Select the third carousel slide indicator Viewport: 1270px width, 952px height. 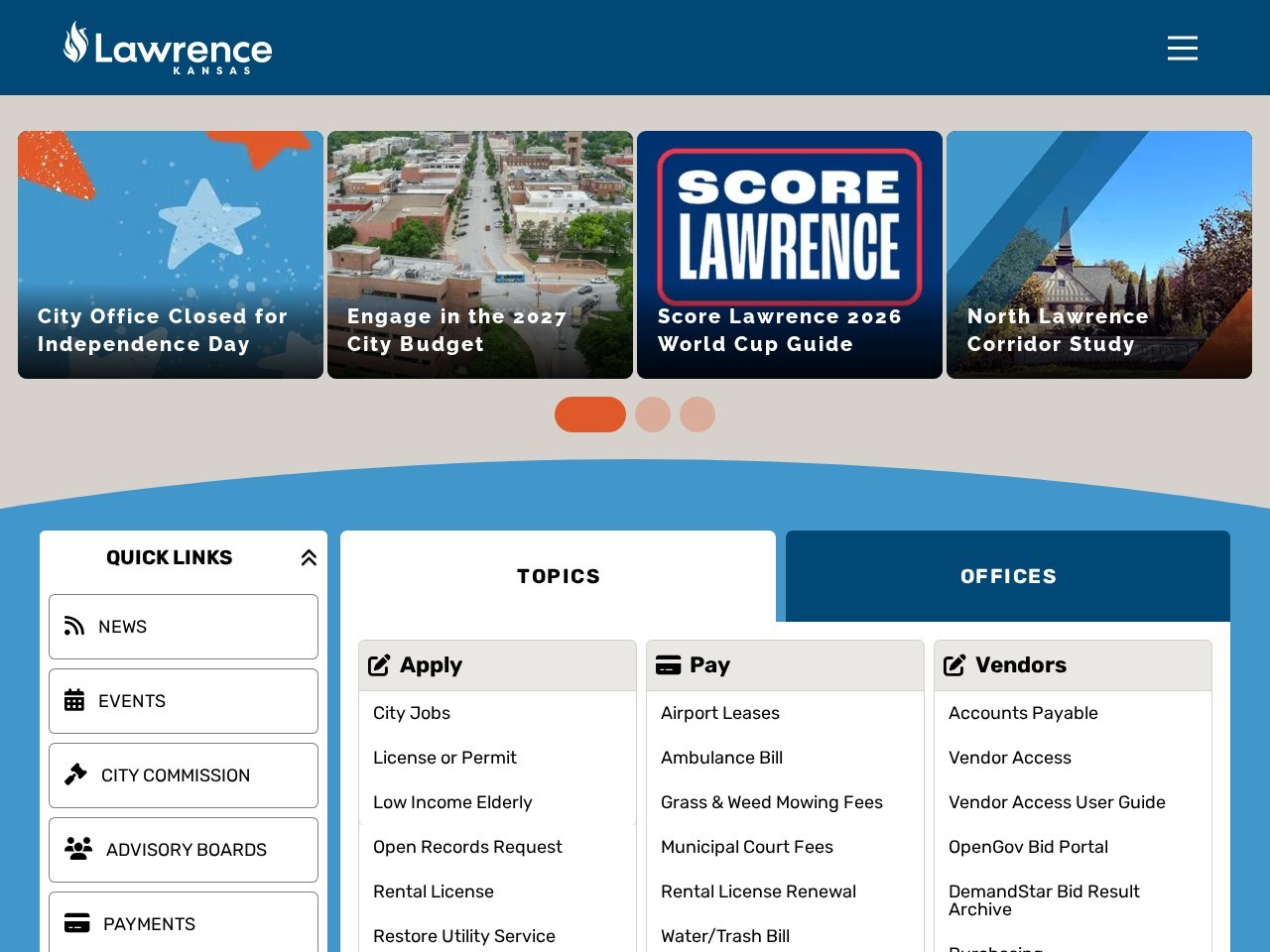click(698, 415)
